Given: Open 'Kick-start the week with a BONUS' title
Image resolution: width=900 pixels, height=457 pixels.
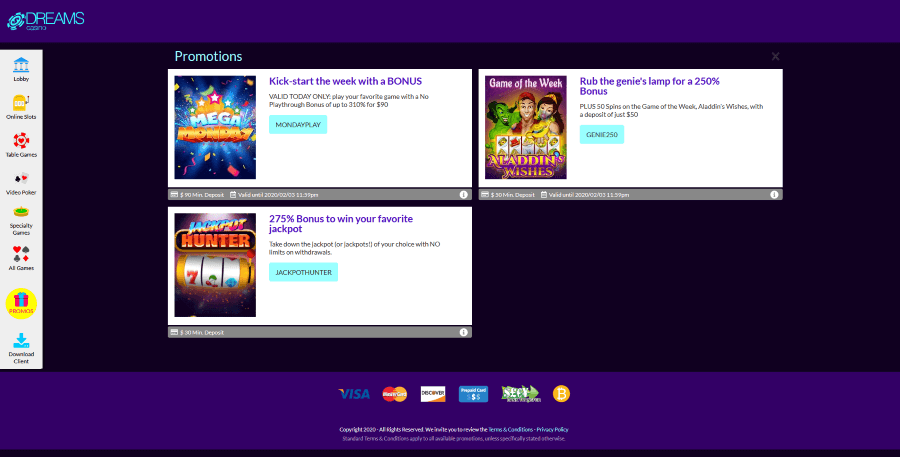Looking at the screenshot, I should (x=346, y=82).
